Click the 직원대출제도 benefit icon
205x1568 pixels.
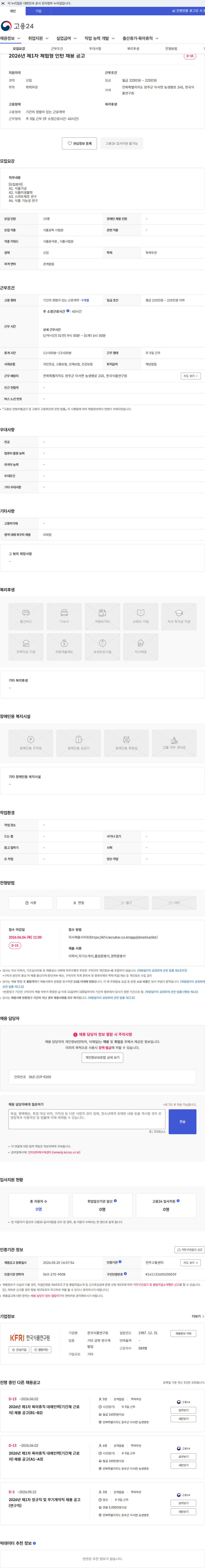click(64, 647)
